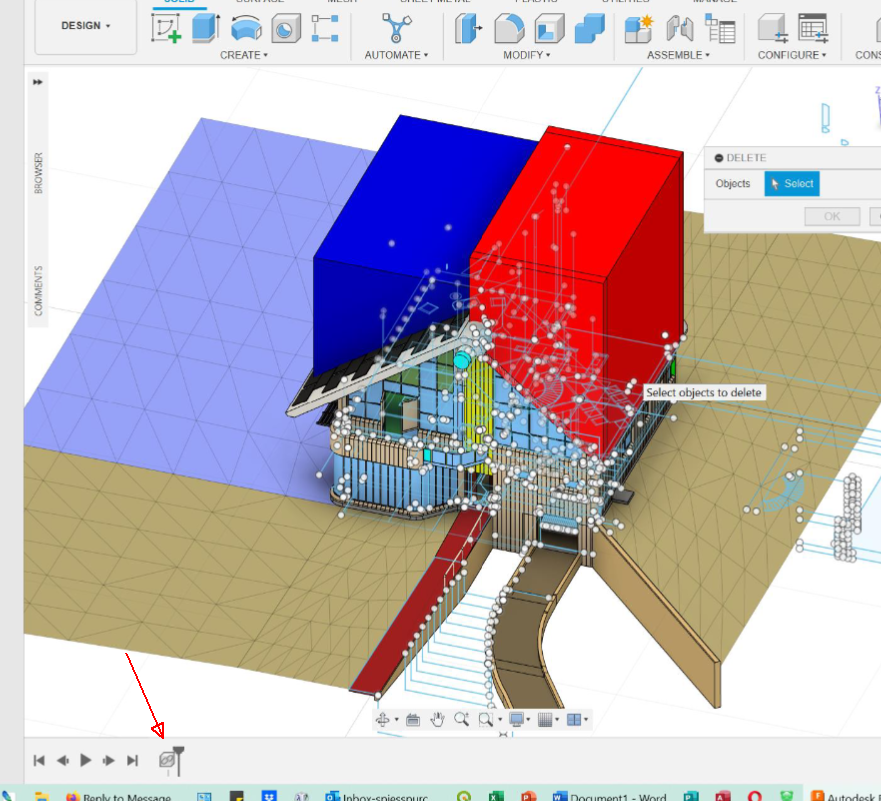
Task: Activate the Zoom tool in the navigation bar
Action: pos(461,718)
